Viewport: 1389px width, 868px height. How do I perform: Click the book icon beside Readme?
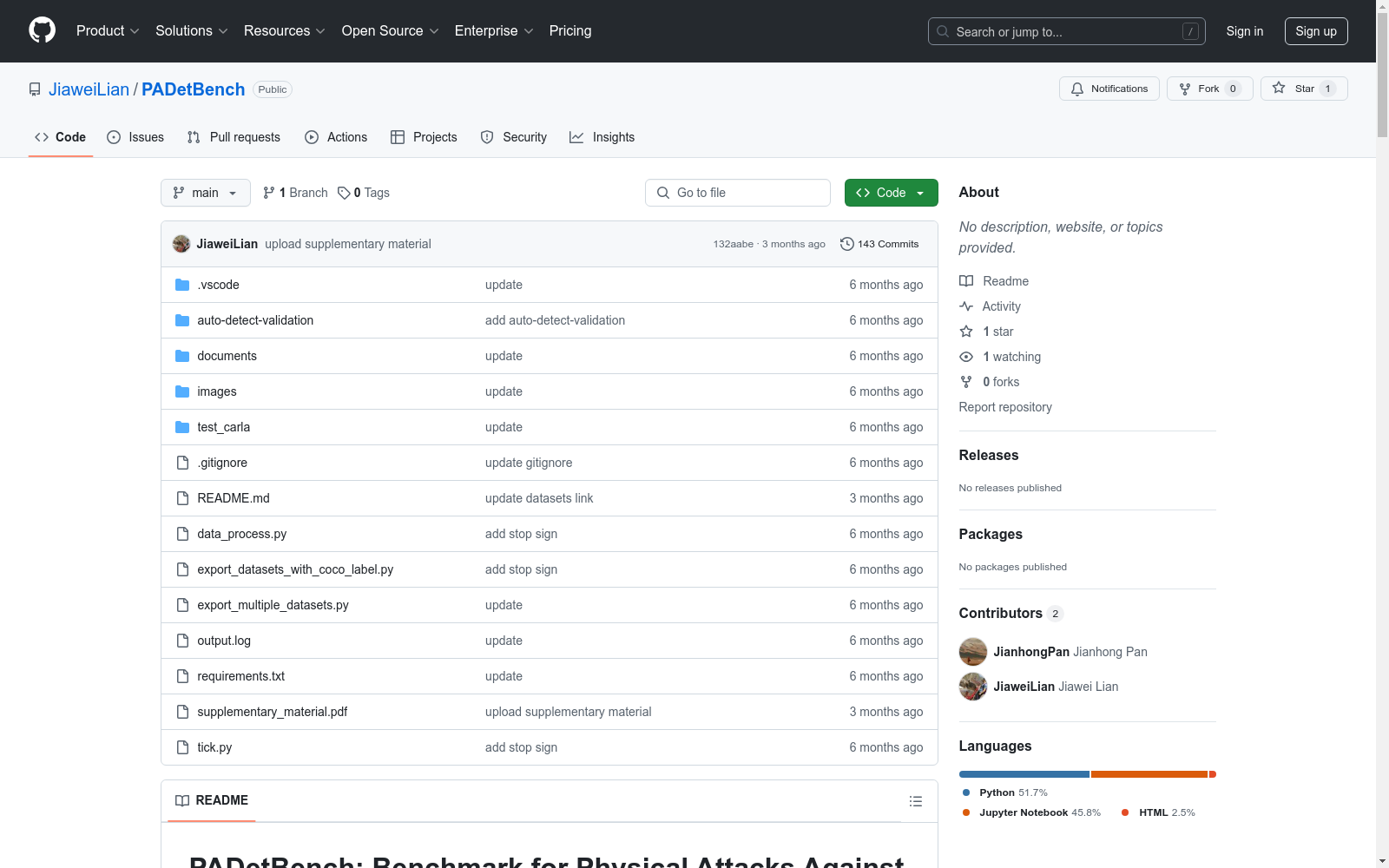click(x=966, y=281)
